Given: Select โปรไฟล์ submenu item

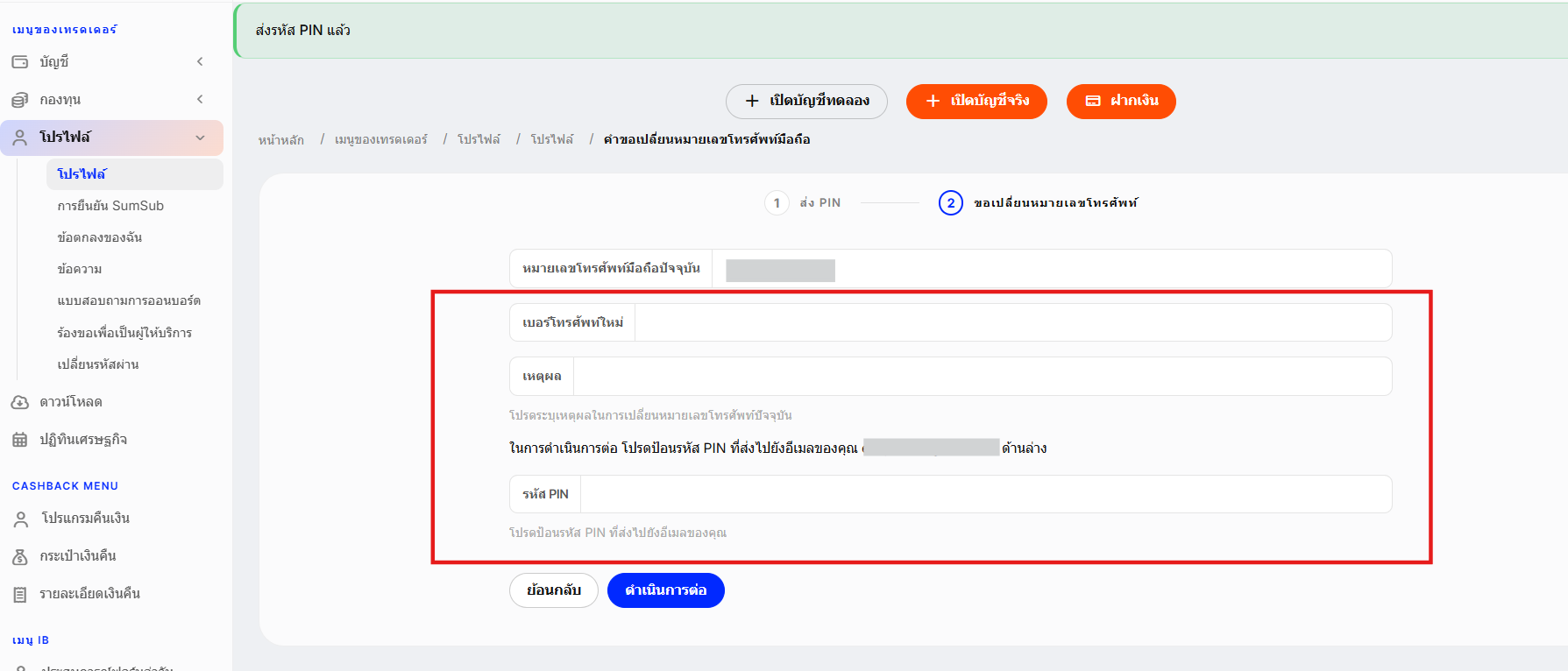Looking at the screenshot, I should pos(135,174).
